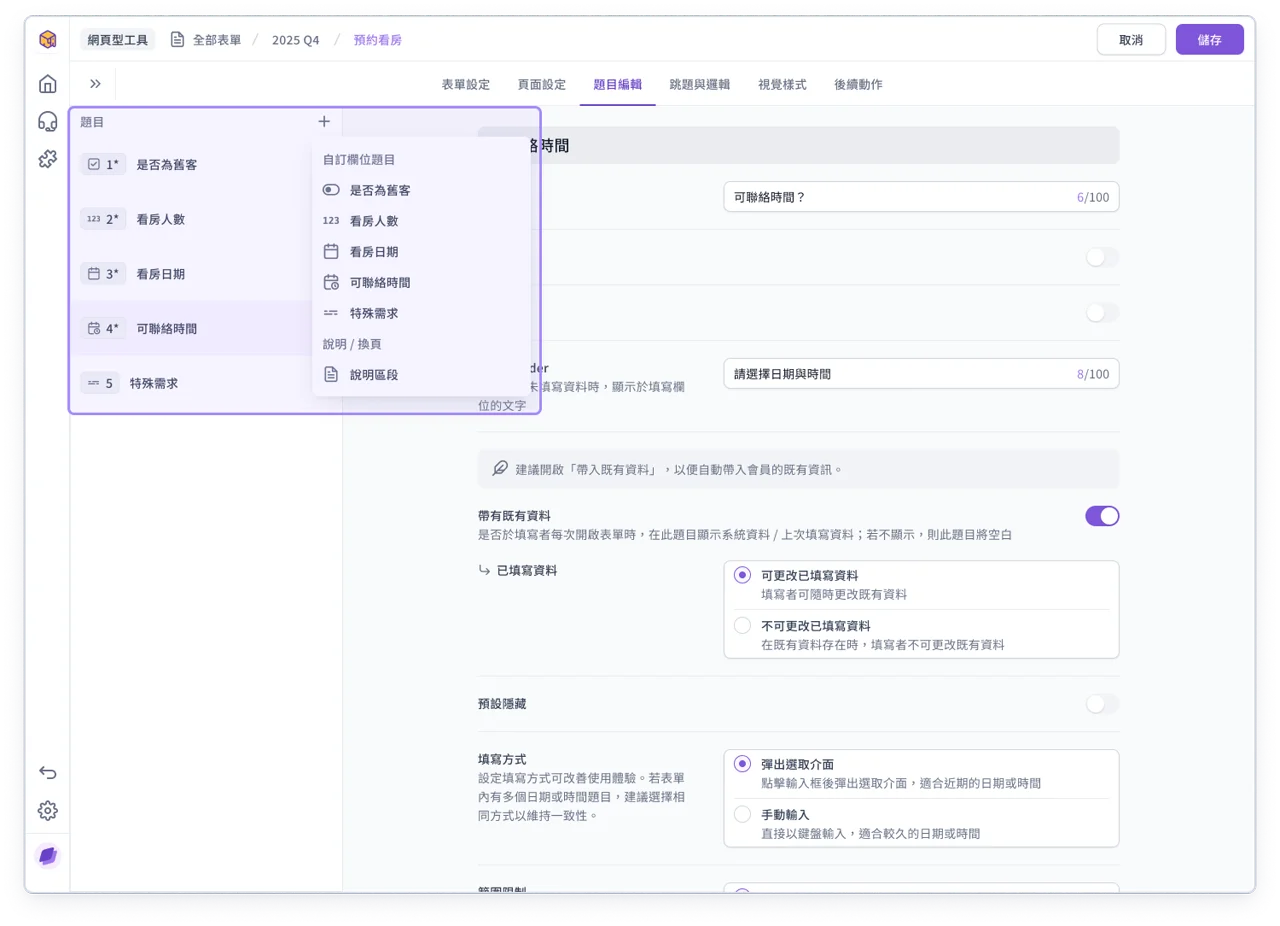Open the 2025 Q4 breadcrumb
The image size is (1280, 926).
click(296, 40)
